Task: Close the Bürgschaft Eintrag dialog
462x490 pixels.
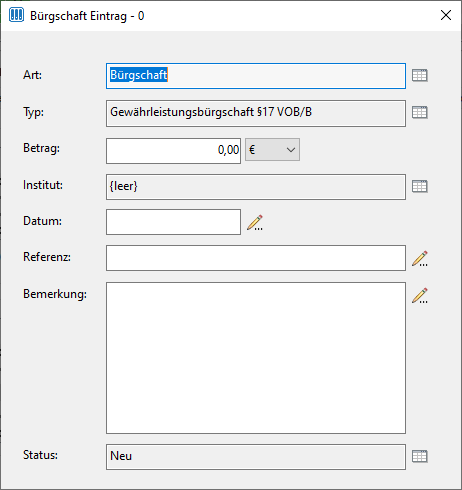Action: [x=446, y=15]
